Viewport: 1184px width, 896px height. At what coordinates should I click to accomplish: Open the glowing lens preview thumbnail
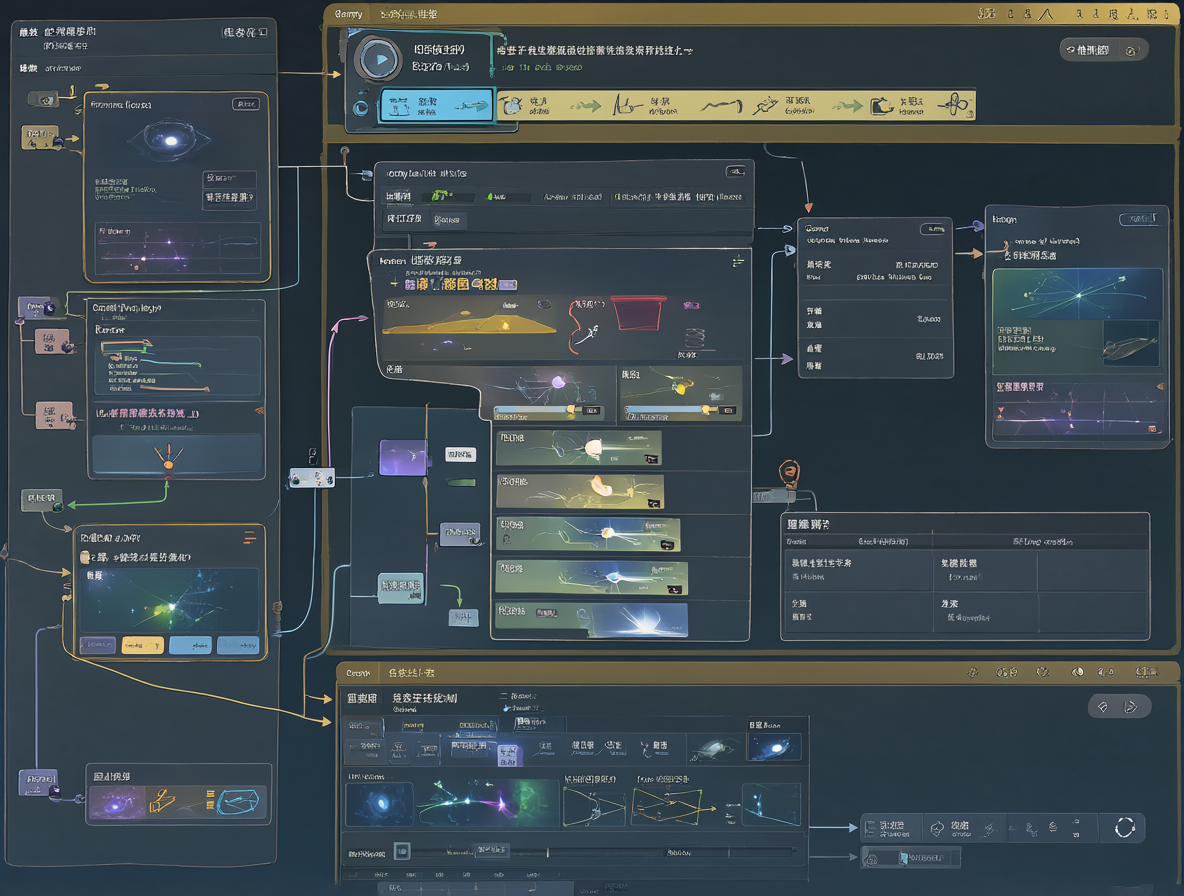[170, 140]
